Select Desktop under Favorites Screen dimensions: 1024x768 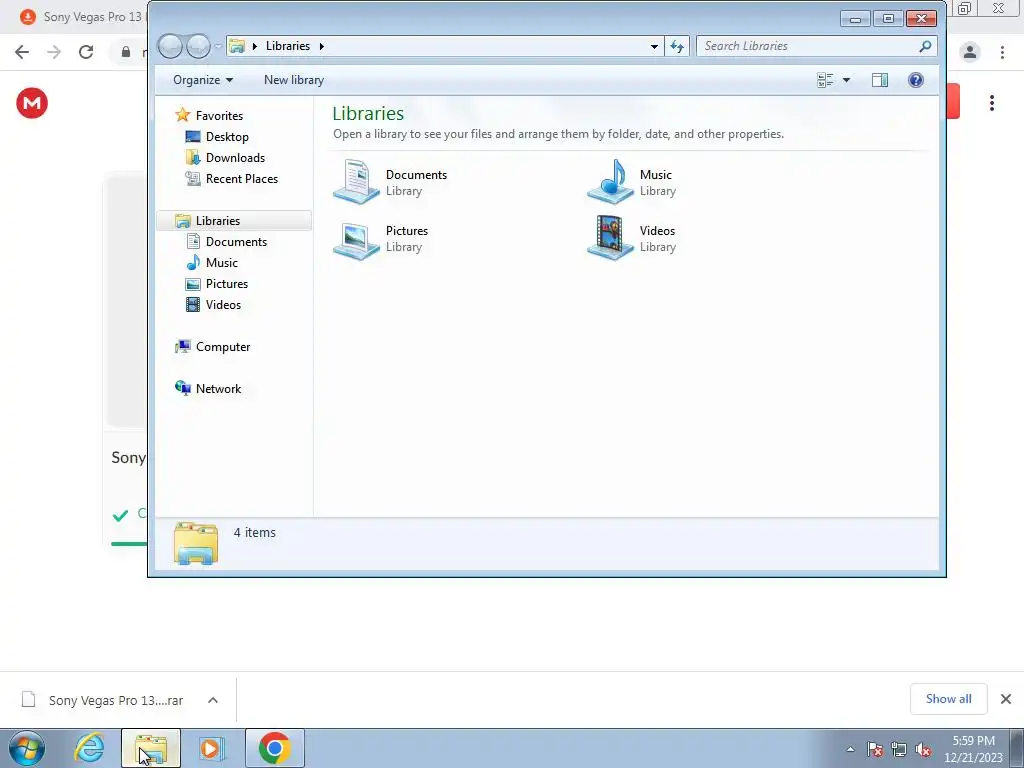coord(227,136)
